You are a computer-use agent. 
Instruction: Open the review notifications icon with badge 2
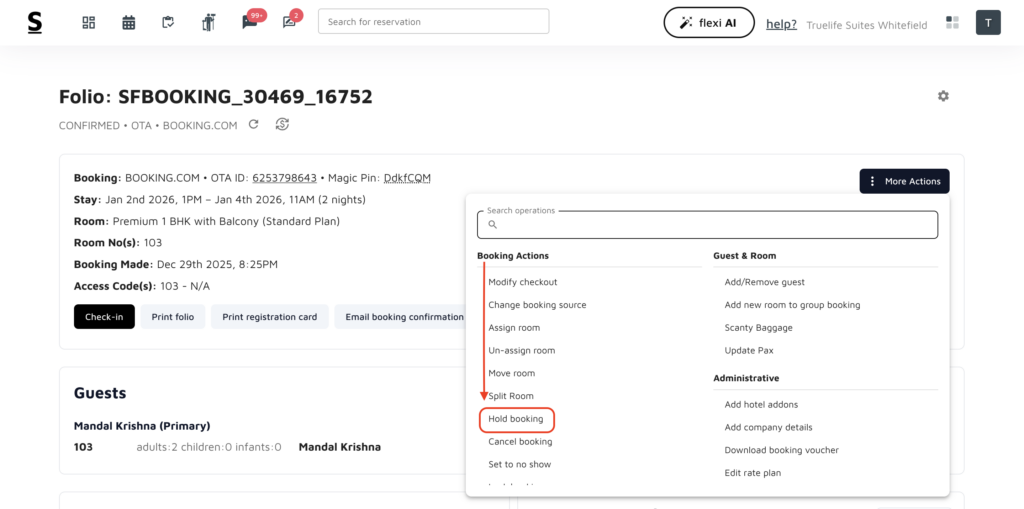[289, 23]
